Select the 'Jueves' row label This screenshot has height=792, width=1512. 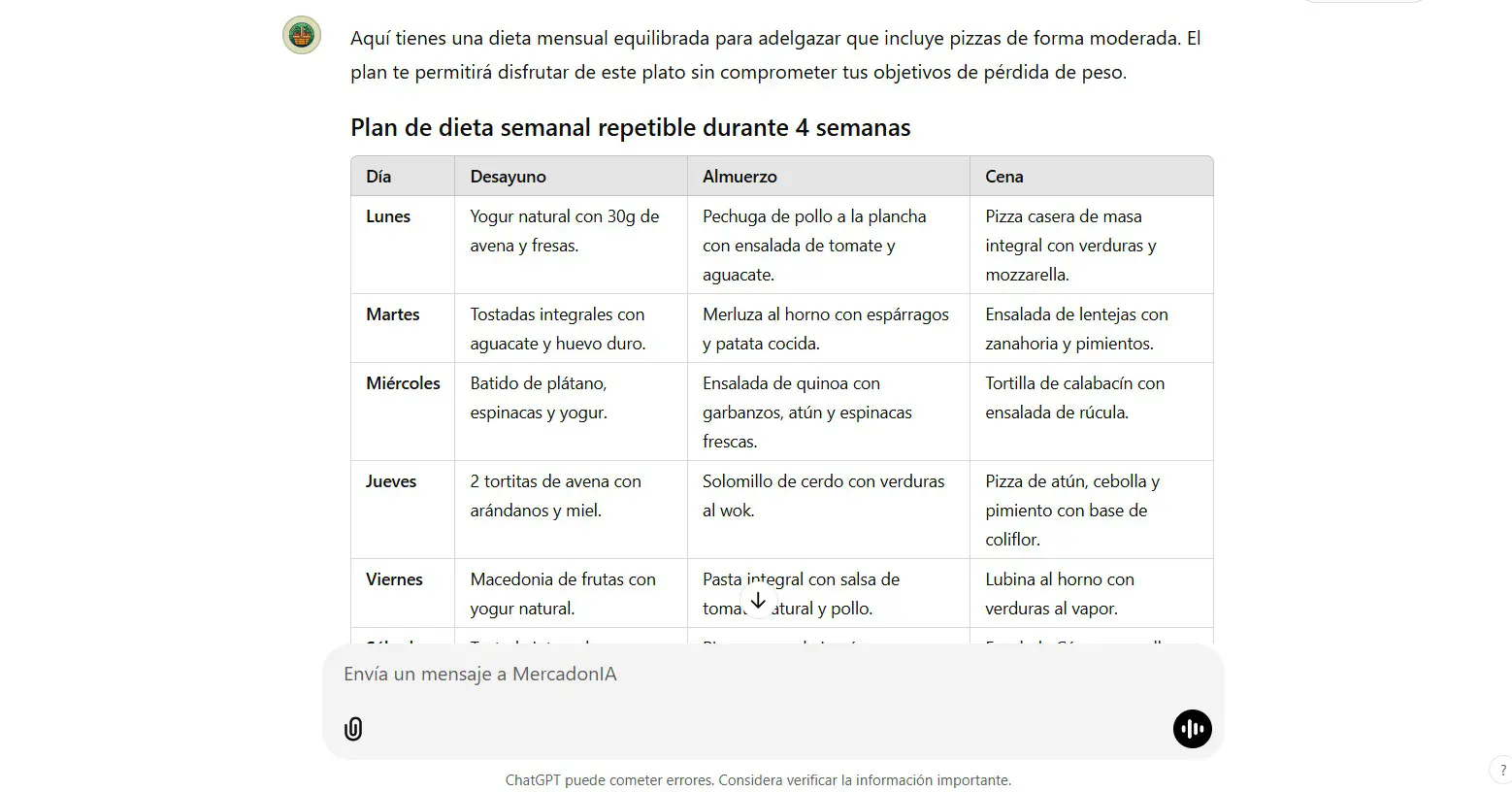coord(391,481)
